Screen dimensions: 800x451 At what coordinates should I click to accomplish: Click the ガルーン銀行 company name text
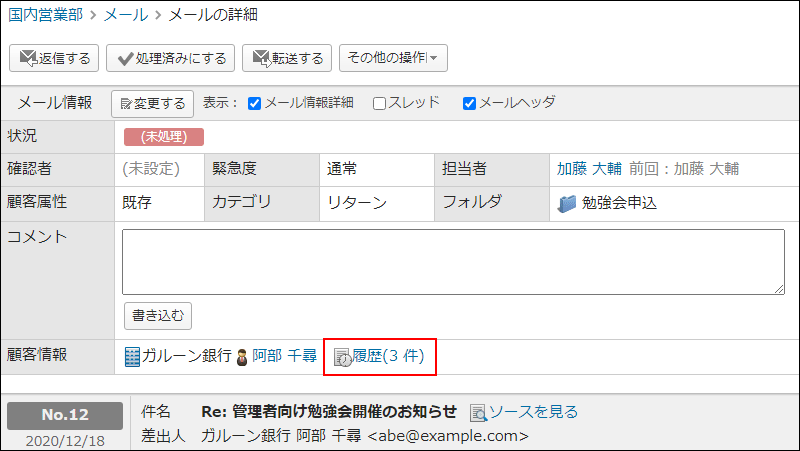click(x=187, y=356)
